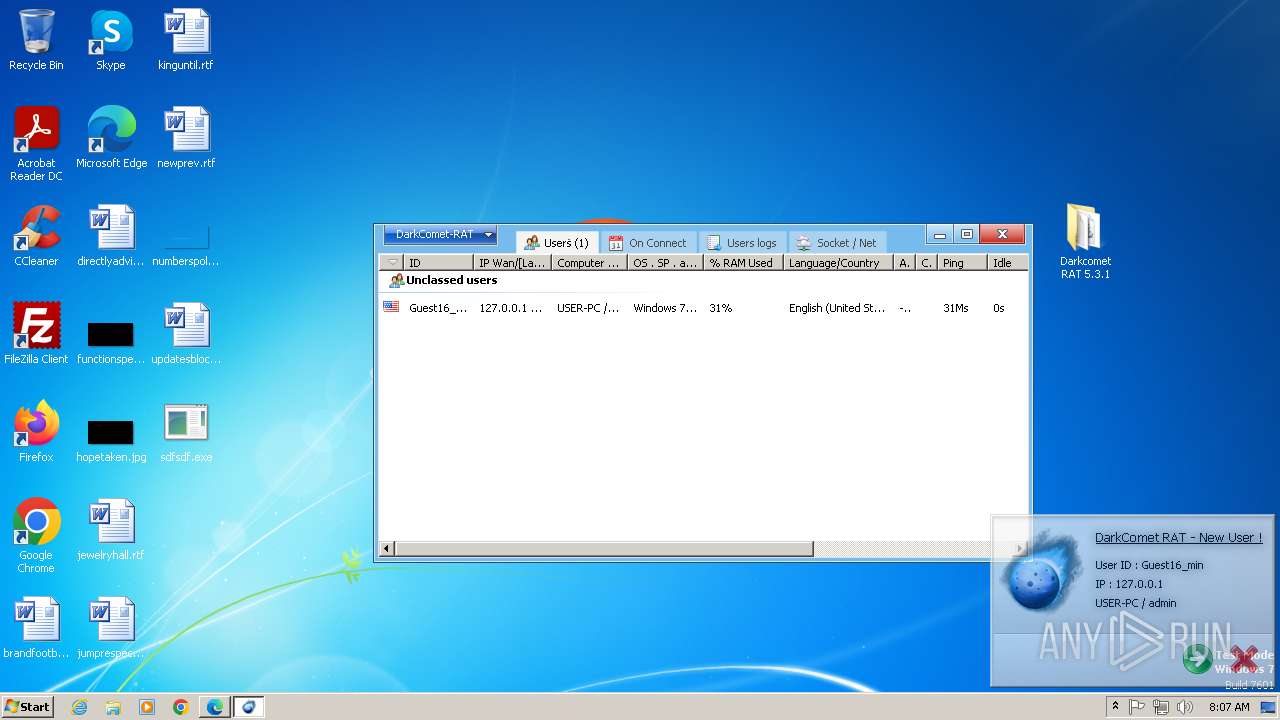Image resolution: width=1280 pixels, height=720 pixels.
Task: Open the Darkcomet RAT 5.3.1 folder
Action: 1085,242
